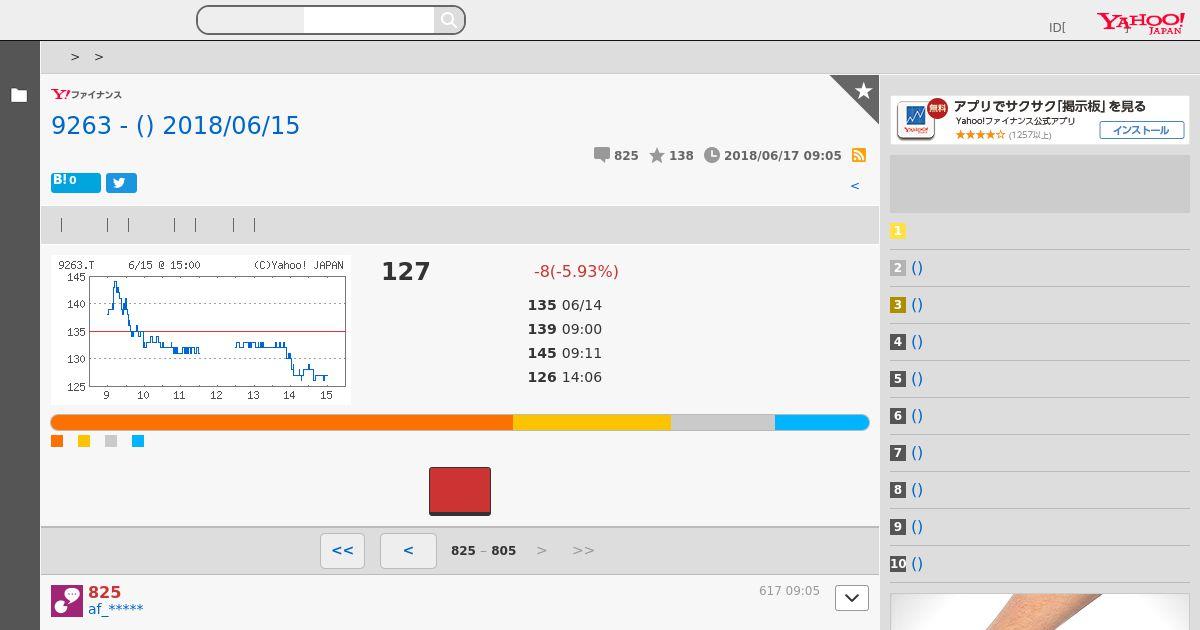This screenshot has height=630, width=1200.
Task: Jump to first page with << button
Action: coord(342,551)
